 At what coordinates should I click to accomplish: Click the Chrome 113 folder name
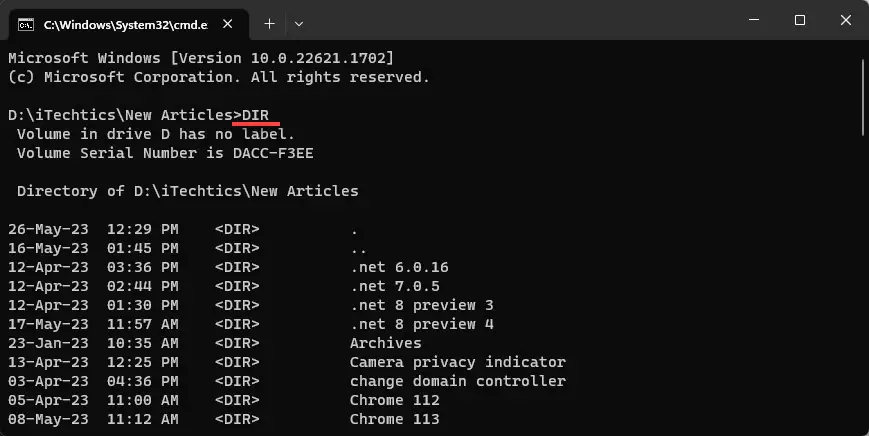[395, 419]
